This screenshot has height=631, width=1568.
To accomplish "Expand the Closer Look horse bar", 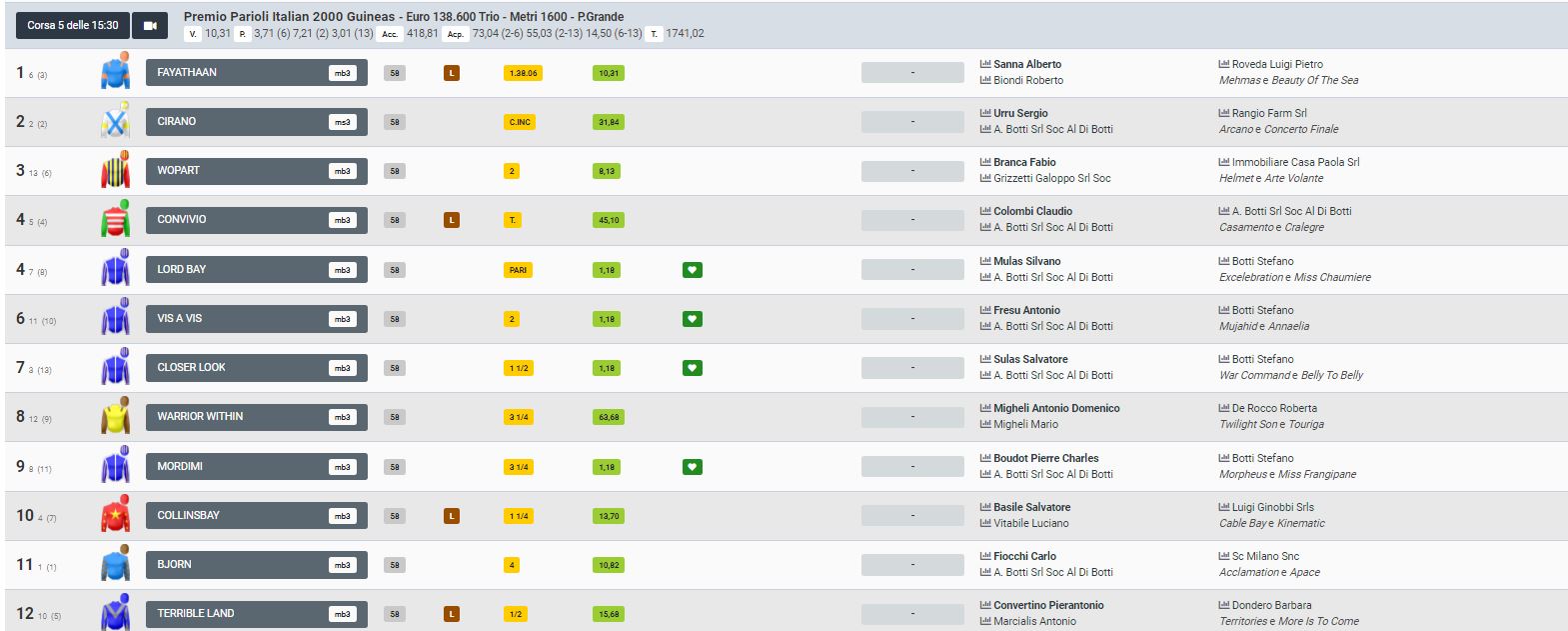I will (x=256, y=368).
